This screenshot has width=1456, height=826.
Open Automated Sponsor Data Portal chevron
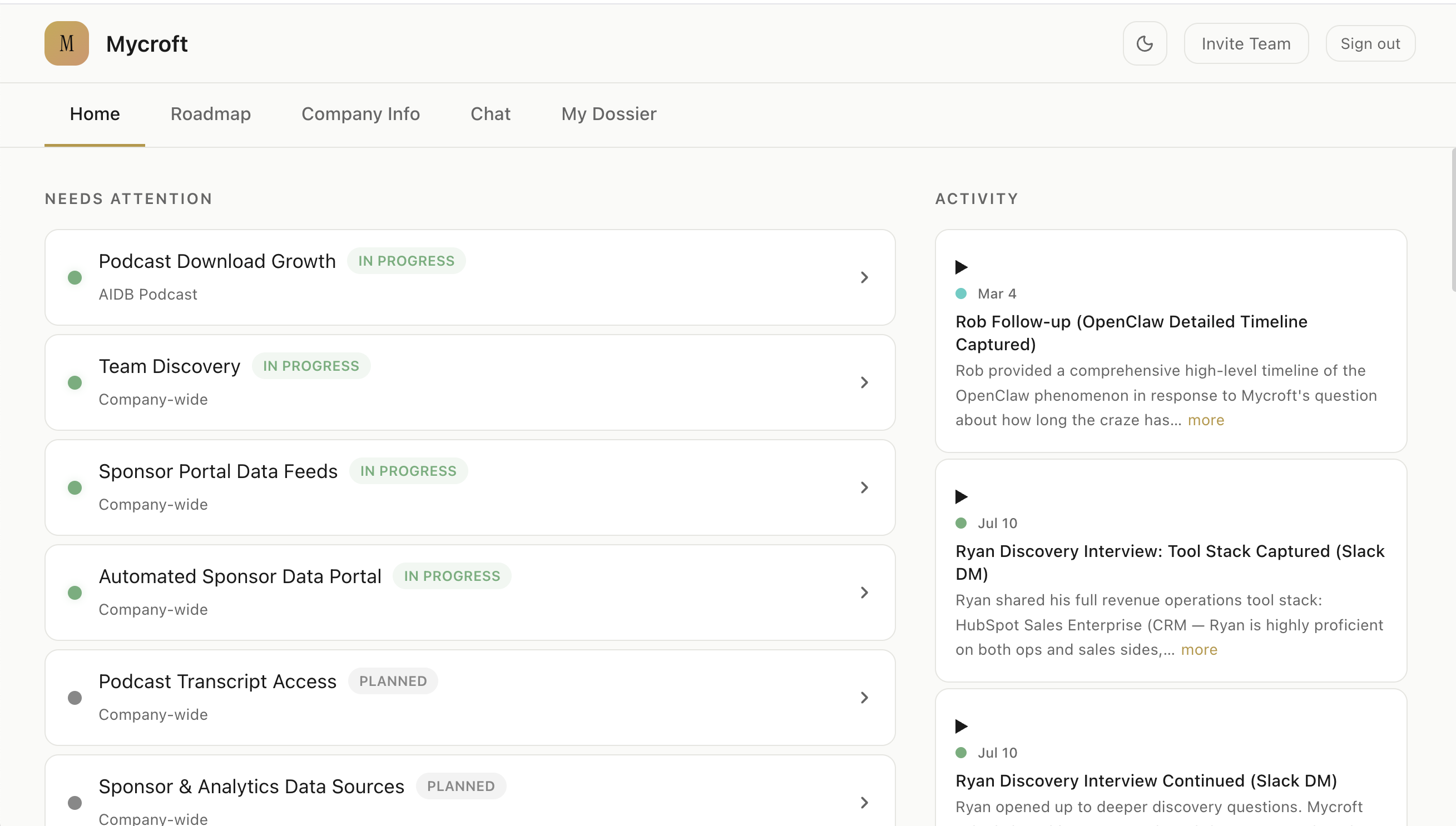click(864, 593)
